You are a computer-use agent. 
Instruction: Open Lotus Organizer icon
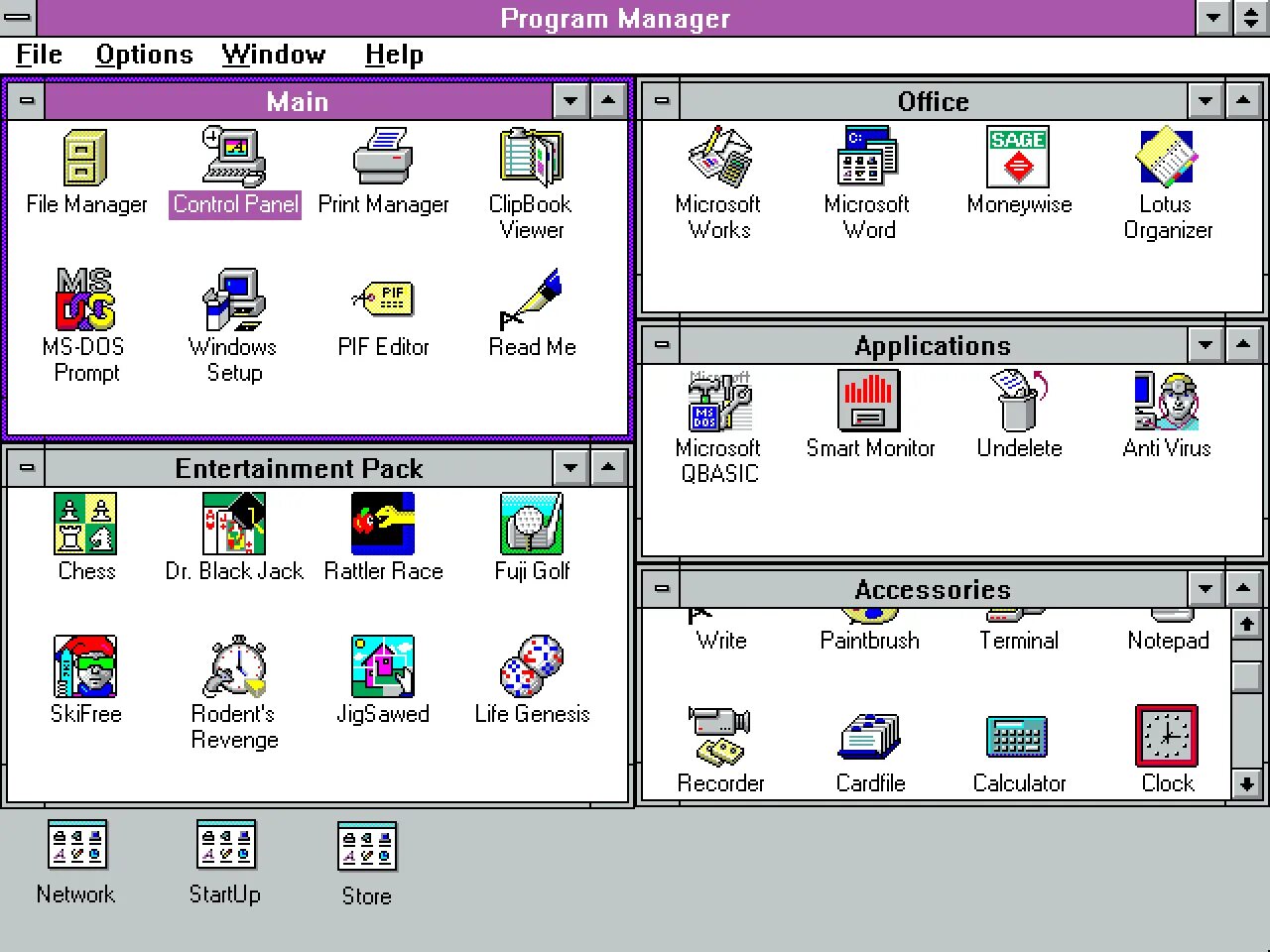click(1167, 157)
